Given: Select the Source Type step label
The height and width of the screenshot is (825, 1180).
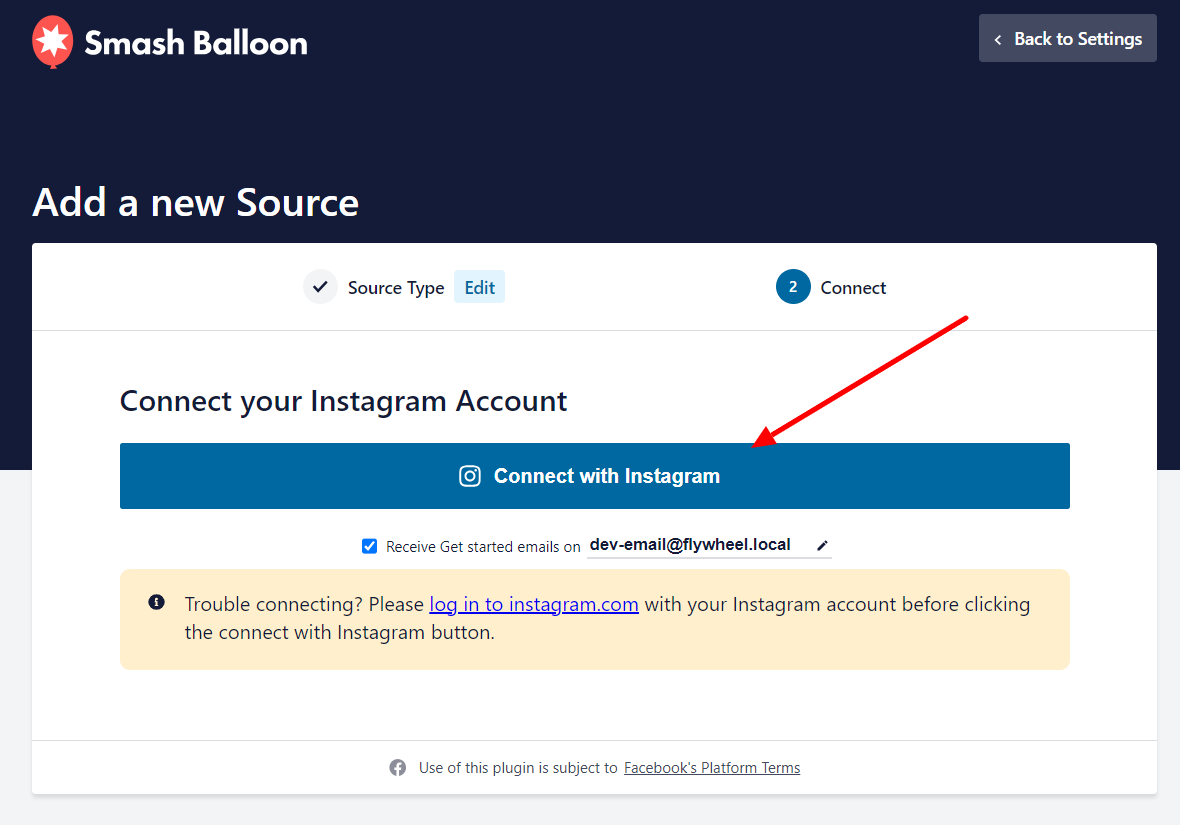Looking at the screenshot, I should tap(396, 288).
